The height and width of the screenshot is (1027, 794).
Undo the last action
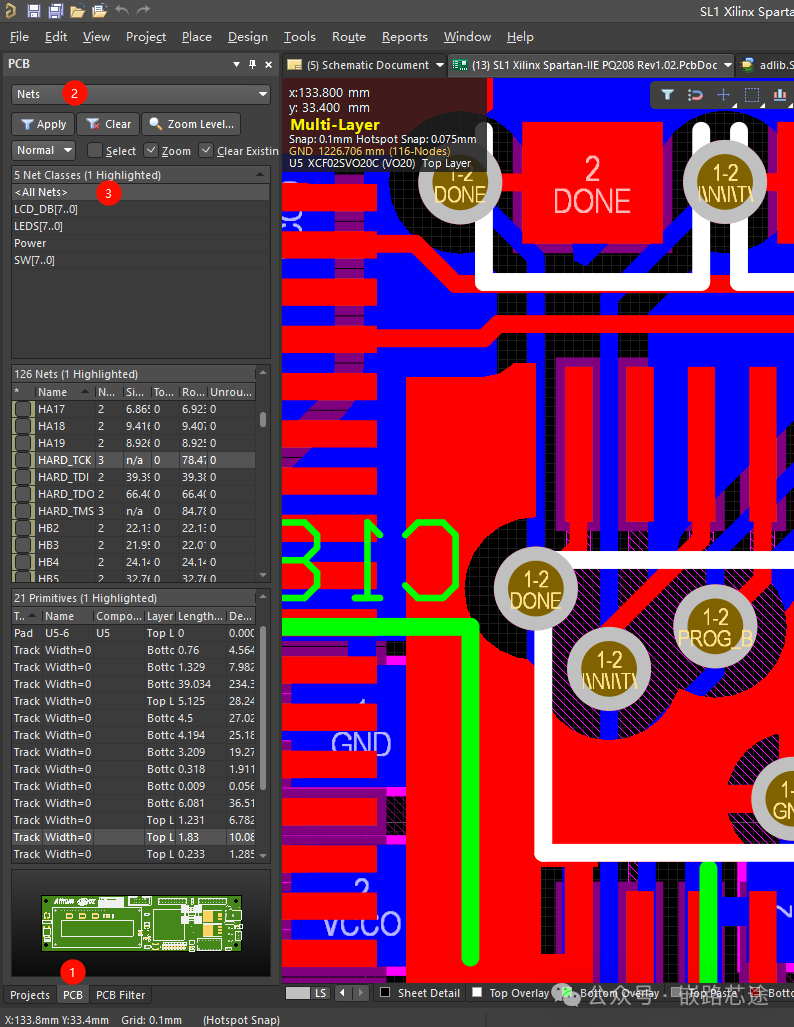point(122,10)
